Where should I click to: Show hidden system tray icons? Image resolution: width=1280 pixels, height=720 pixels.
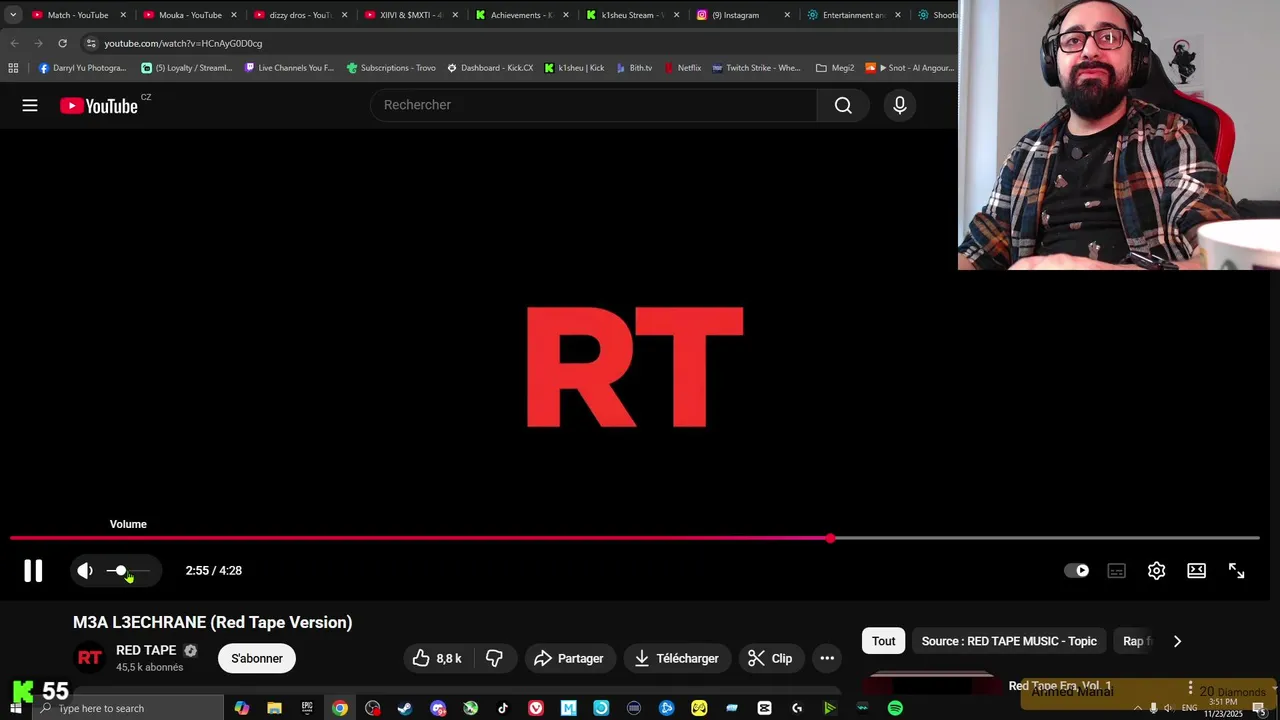click(x=1137, y=708)
